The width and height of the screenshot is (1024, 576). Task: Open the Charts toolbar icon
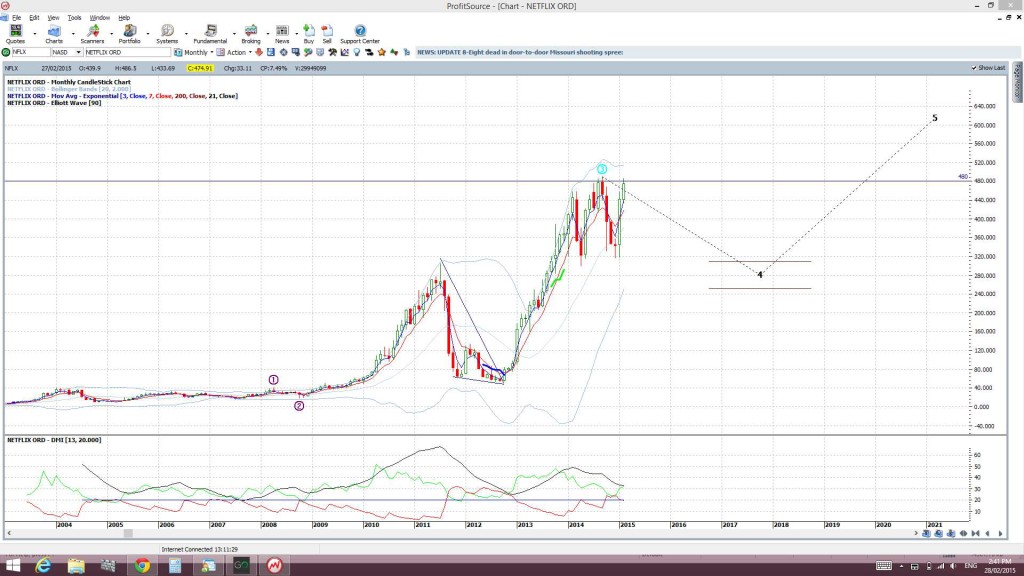click(x=54, y=31)
